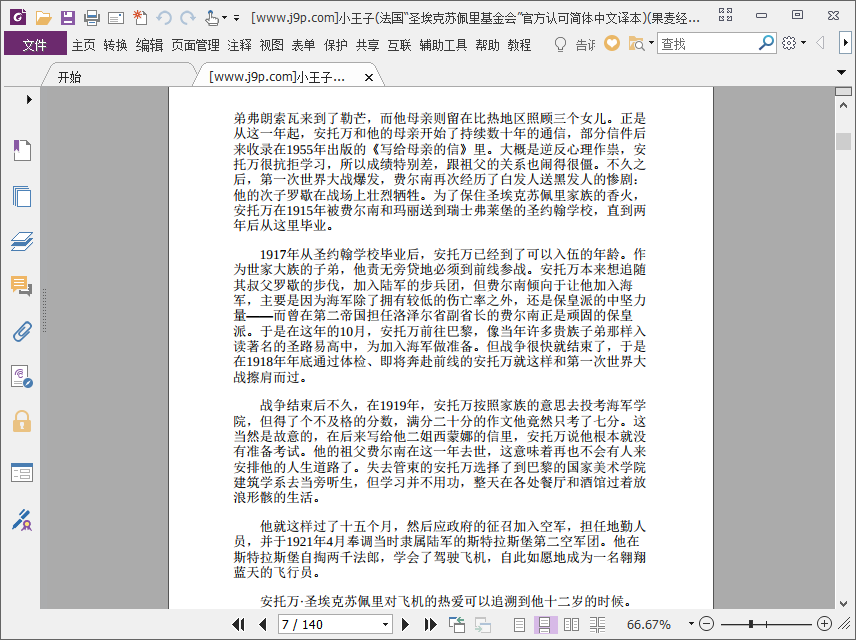
Task: Toggle full screen ribbon mode icon
Action: pos(726,15)
